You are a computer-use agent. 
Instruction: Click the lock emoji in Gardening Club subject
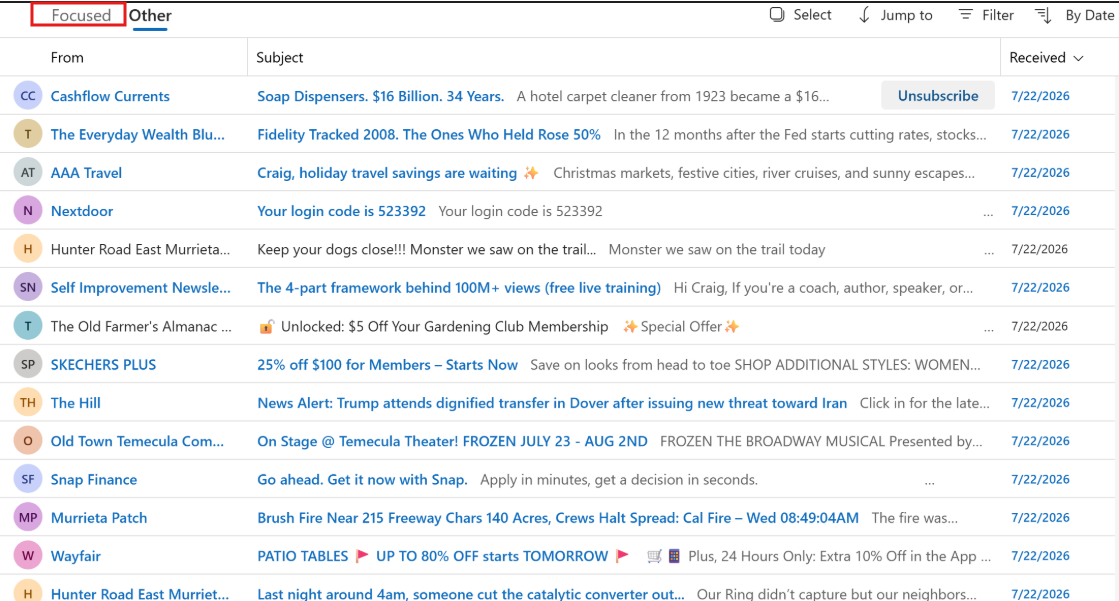tap(265, 326)
